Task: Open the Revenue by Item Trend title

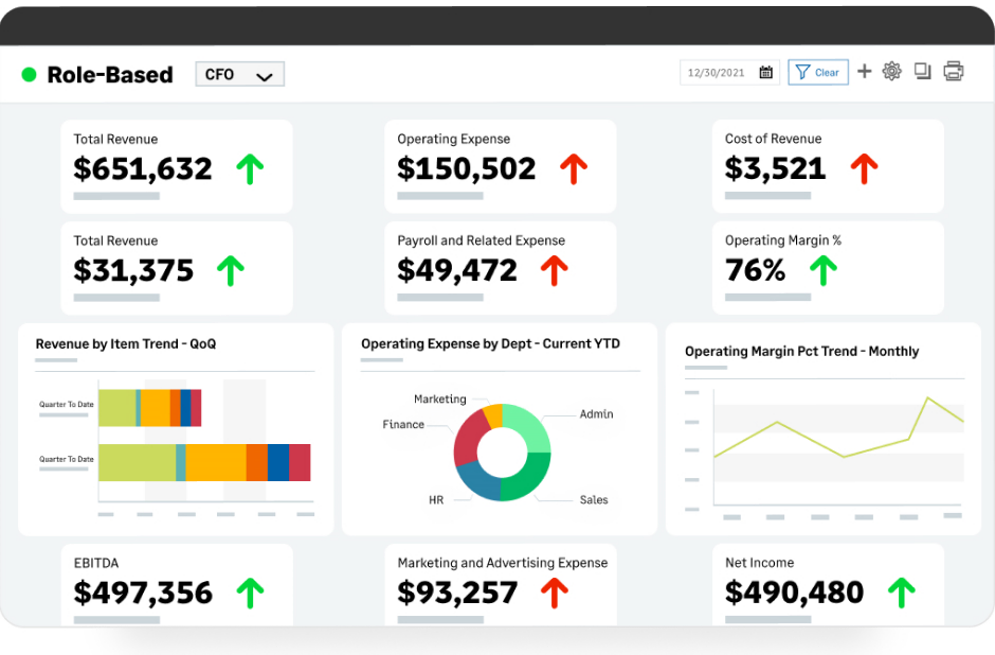Action: tap(126, 344)
